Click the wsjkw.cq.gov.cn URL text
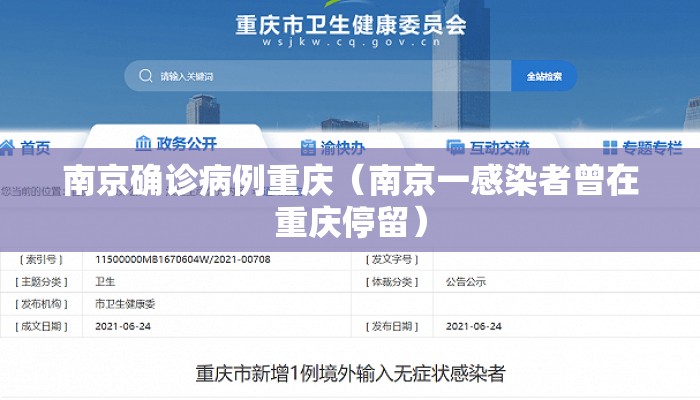This screenshot has width=700, height=400. coord(351,42)
